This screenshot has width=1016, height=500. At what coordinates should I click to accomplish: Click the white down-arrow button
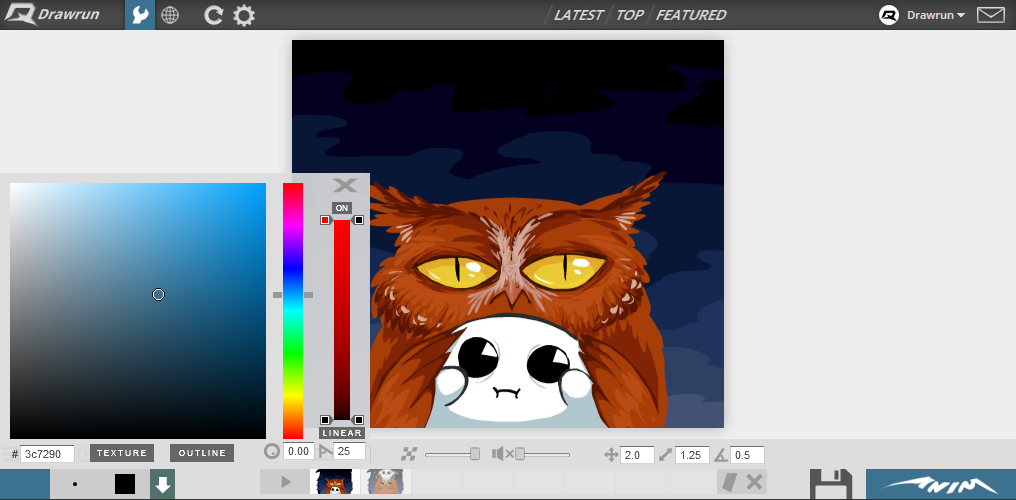click(163, 484)
